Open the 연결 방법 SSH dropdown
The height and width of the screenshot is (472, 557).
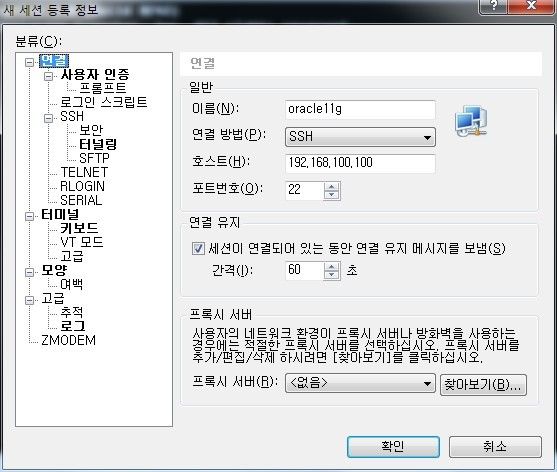(x=360, y=137)
